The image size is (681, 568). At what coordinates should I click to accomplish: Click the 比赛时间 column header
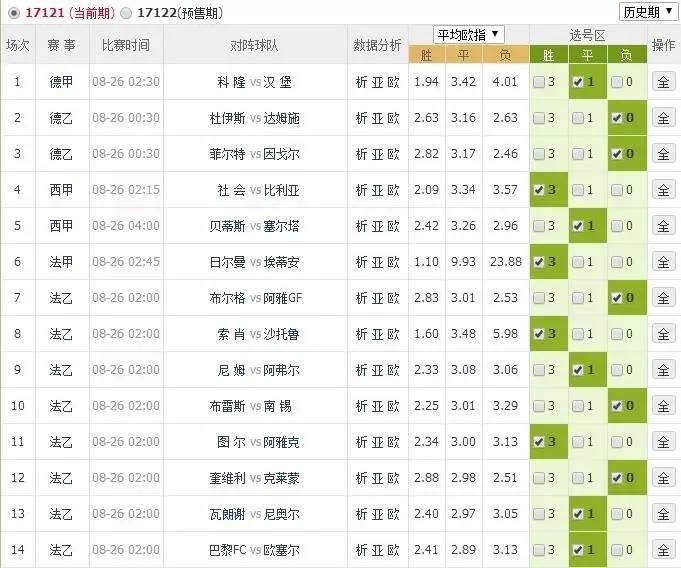pos(126,45)
